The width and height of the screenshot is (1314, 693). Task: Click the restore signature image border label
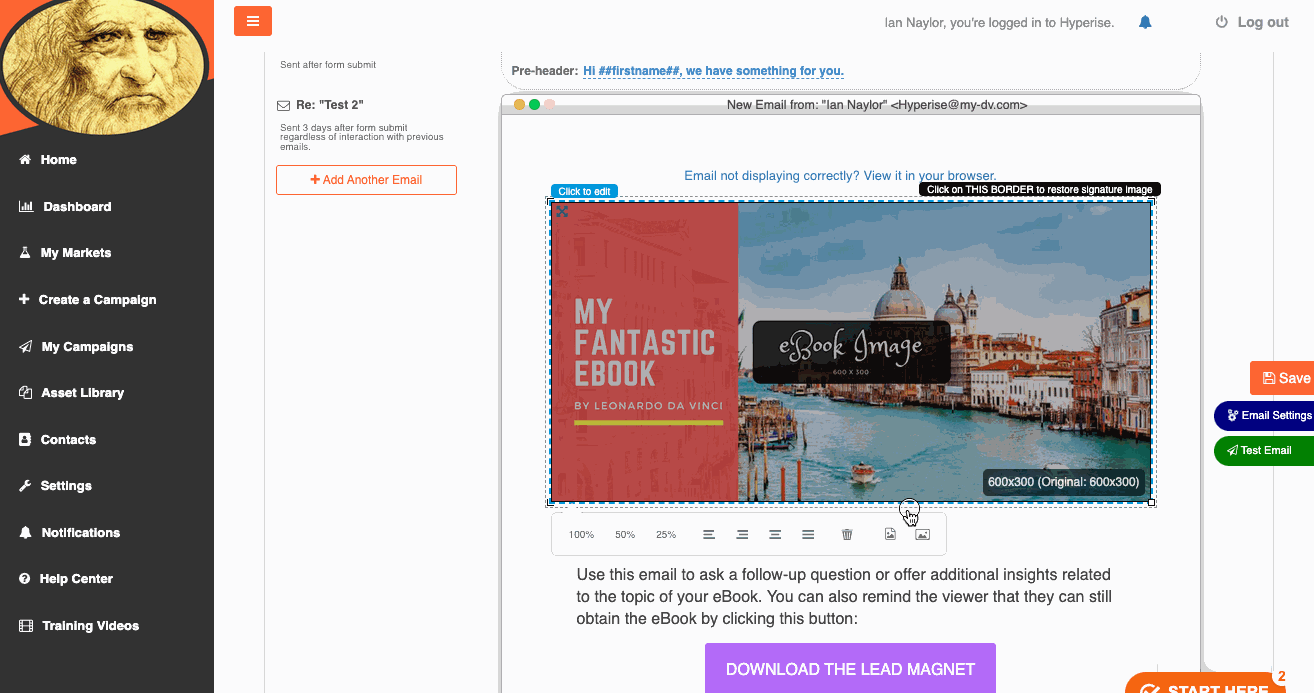click(x=1040, y=189)
